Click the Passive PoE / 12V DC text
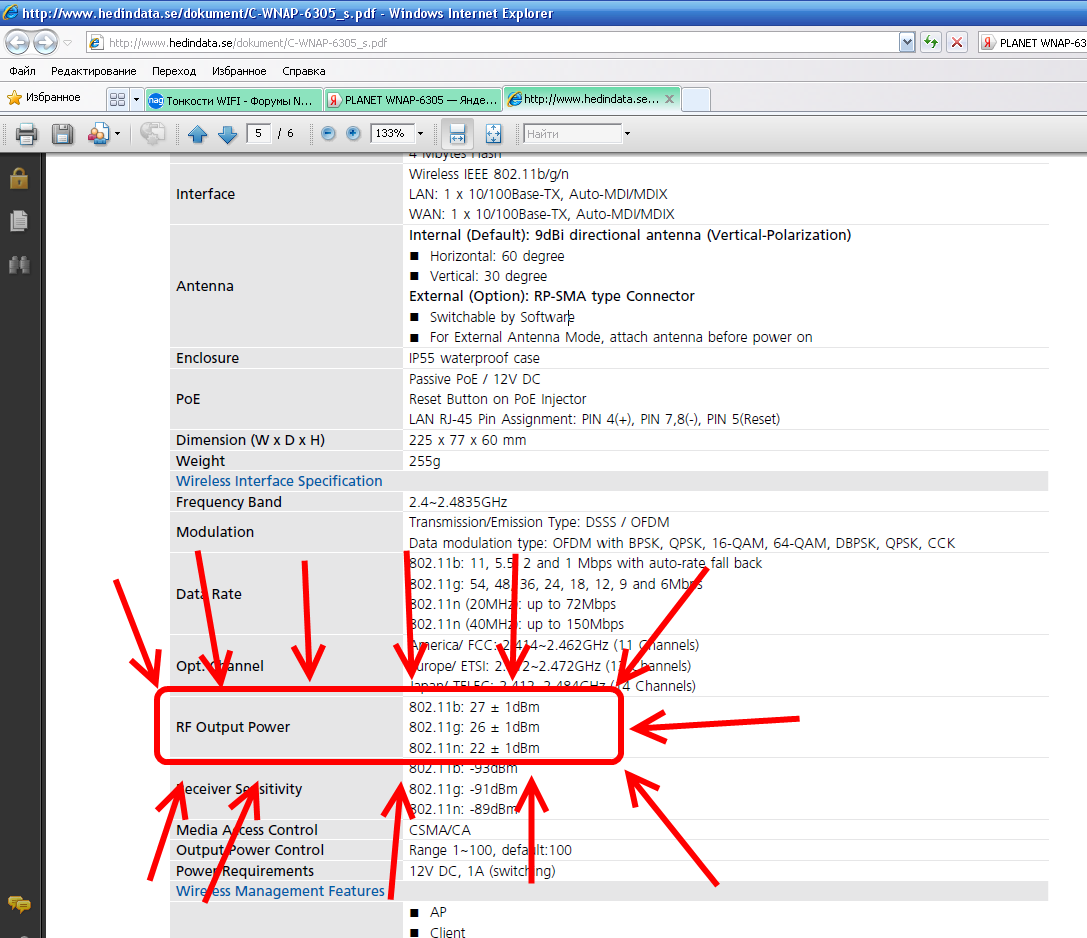Screen dimensions: 1087x938 [x=474, y=379]
